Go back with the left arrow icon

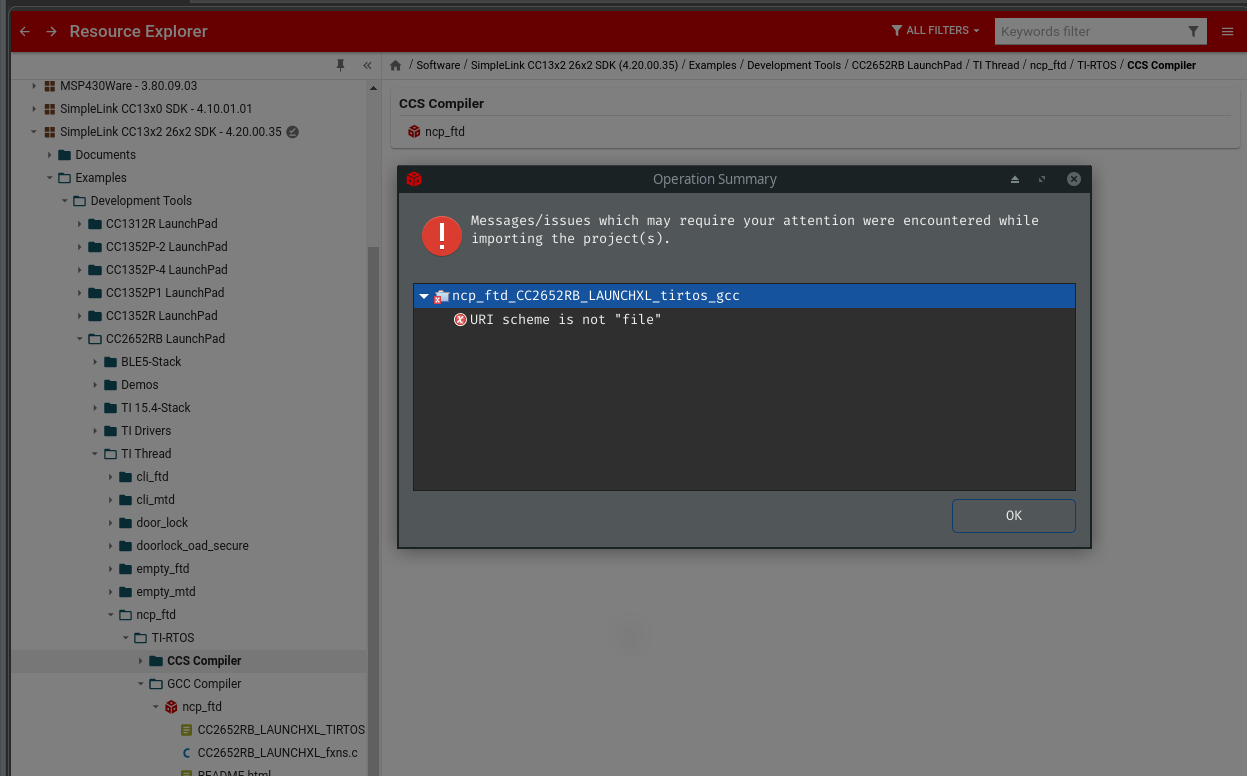25,32
